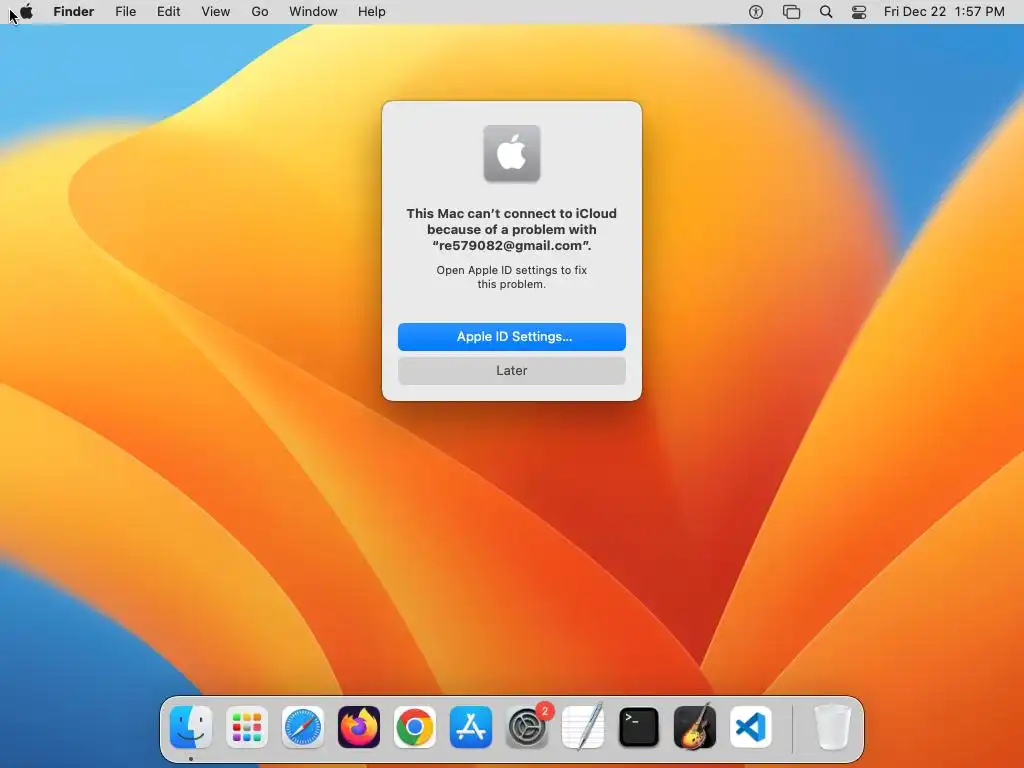Click "Open Apple ID settings to fix" text
The width and height of the screenshot is (1024, 768).
[x=512, y=270]
